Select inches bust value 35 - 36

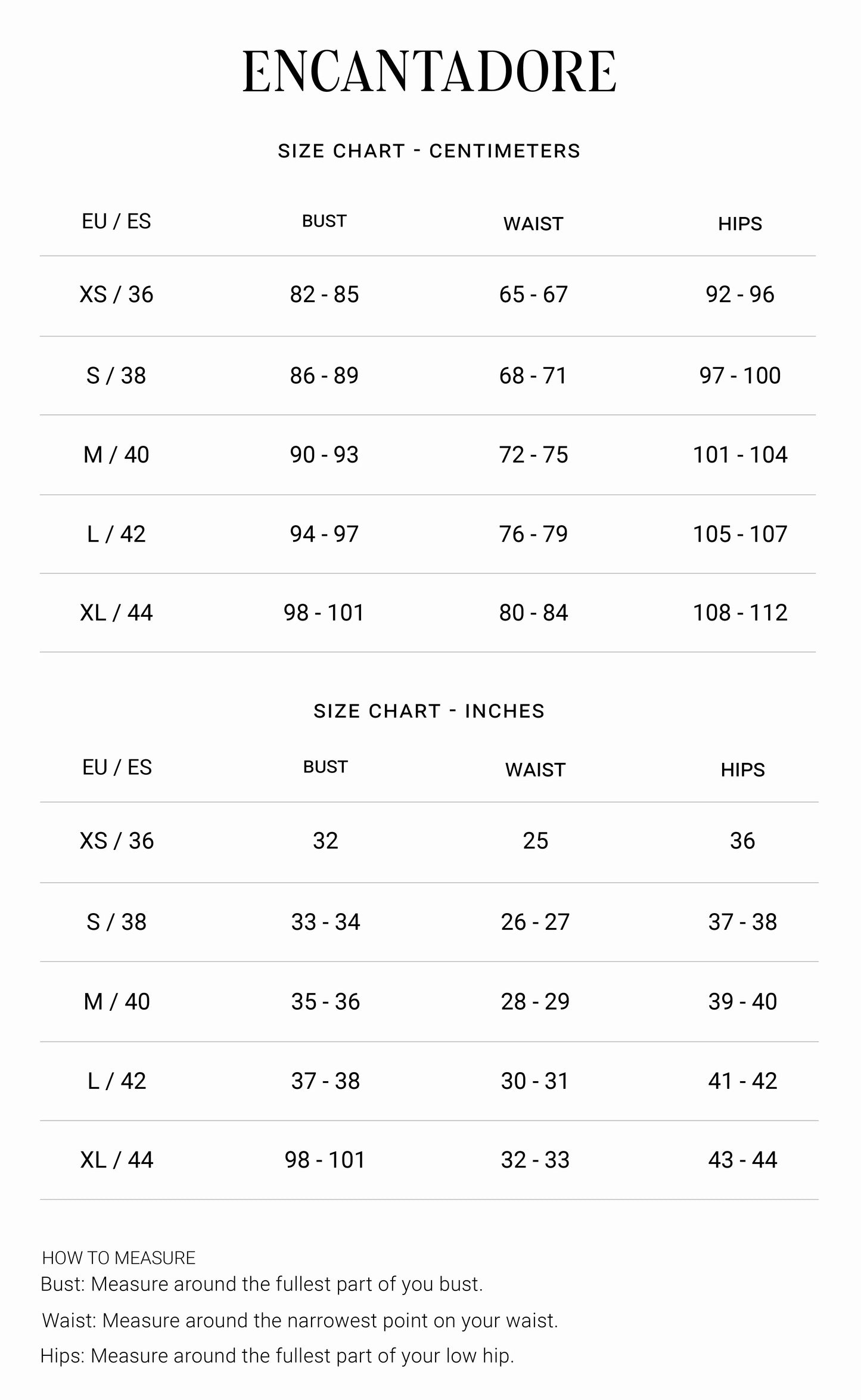click(325, 1001)
